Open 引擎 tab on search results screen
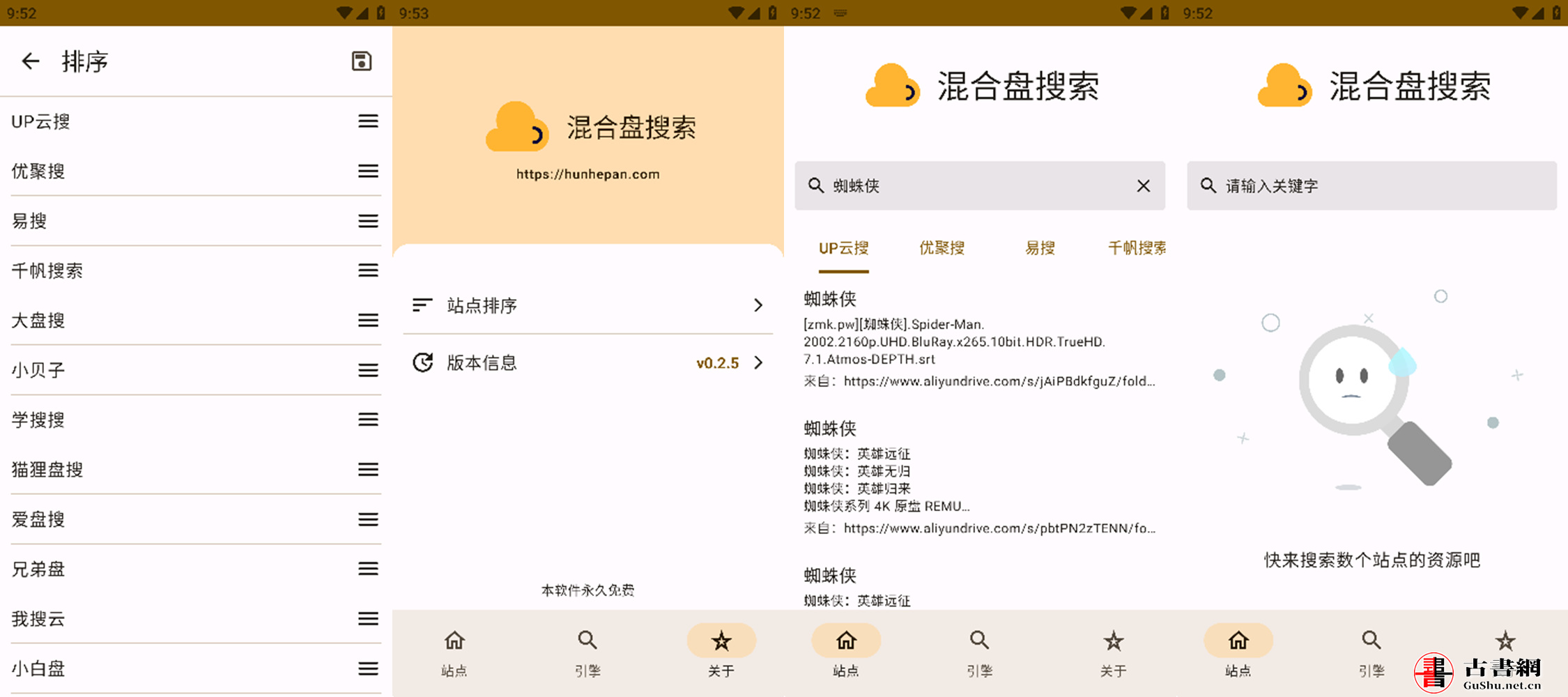This screenshot has height=697, width=1568. (x=979, y=654)
